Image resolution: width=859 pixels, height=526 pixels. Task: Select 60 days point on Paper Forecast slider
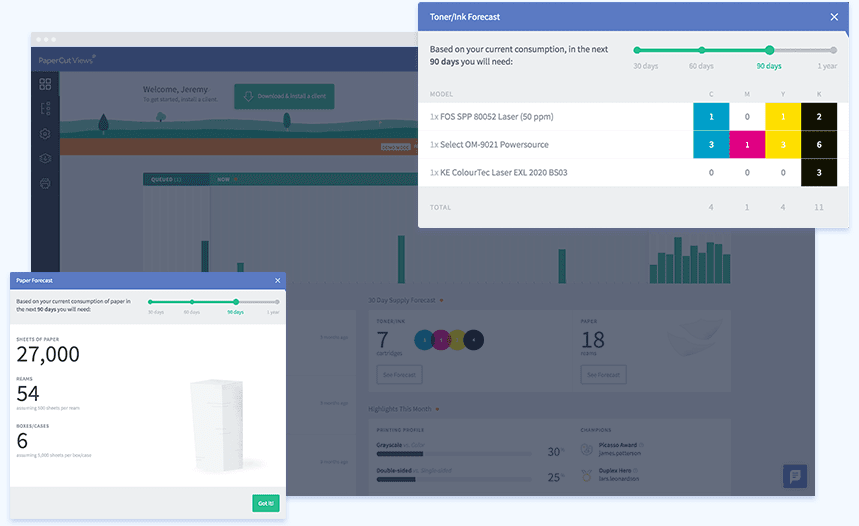[x=192, y=302]
